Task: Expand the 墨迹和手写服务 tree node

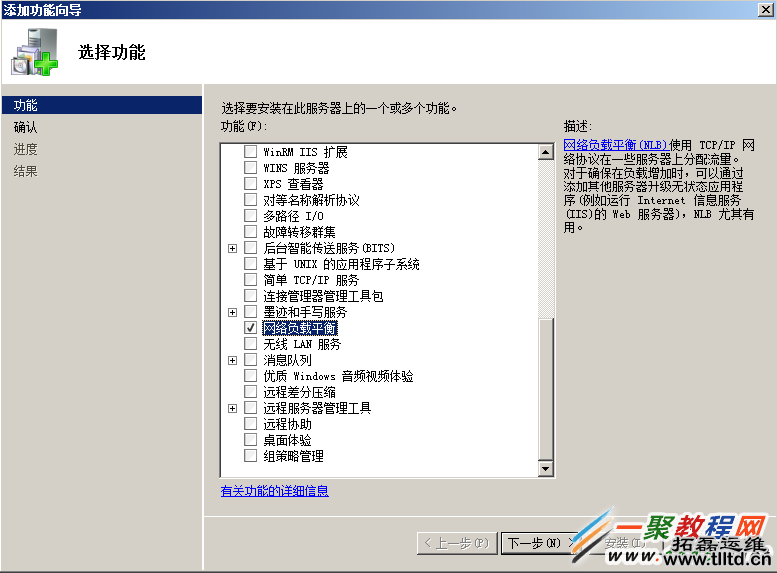Action: [232, 312]
